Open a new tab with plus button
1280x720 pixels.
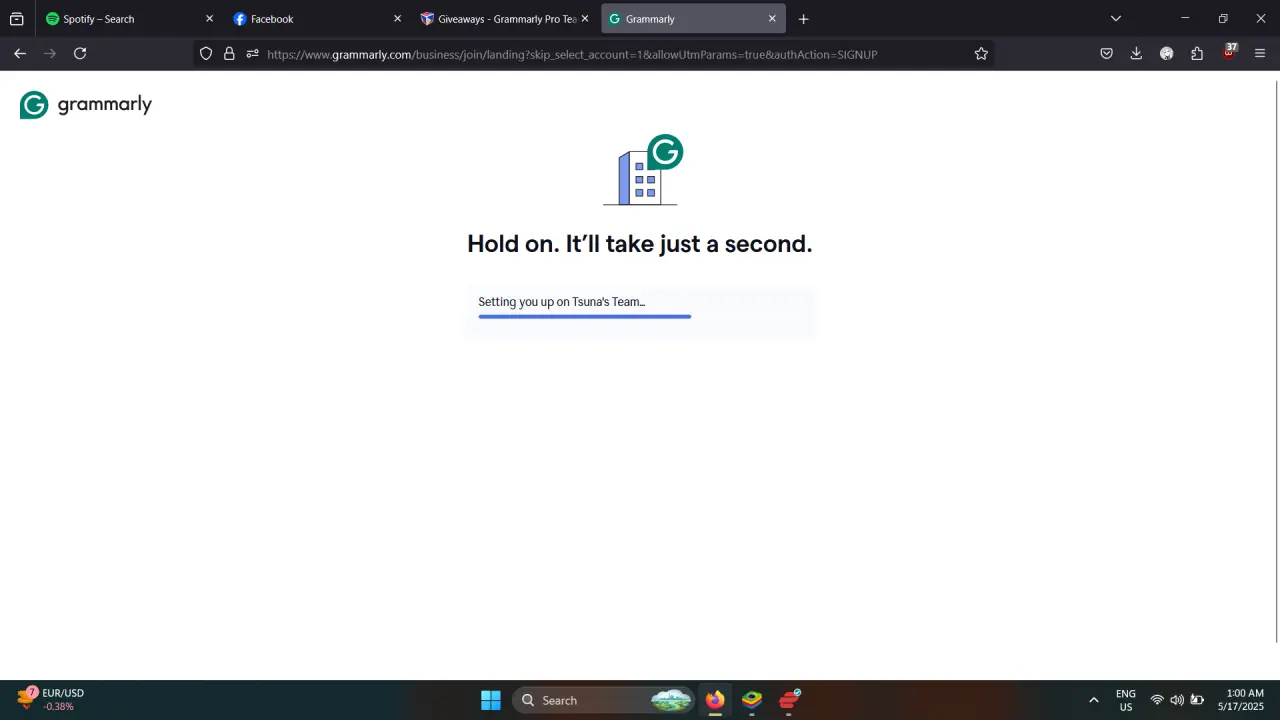tap(803, 19)
